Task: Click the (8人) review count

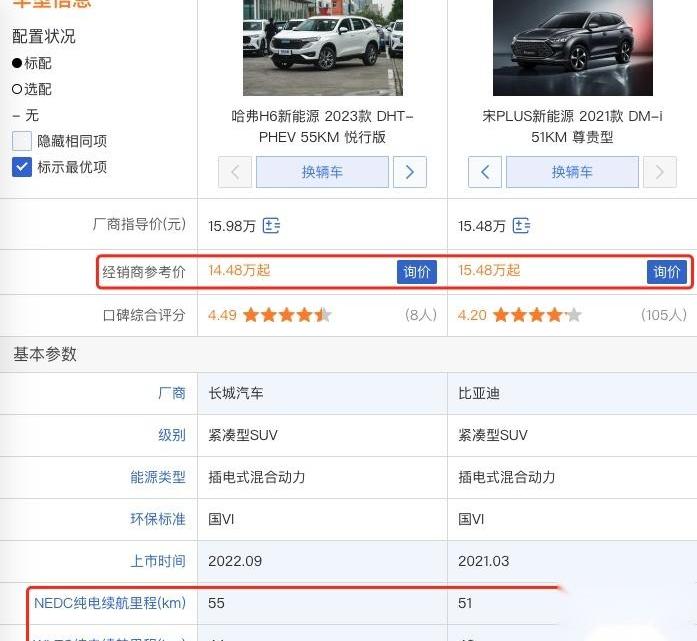Action: coord(421,315)
